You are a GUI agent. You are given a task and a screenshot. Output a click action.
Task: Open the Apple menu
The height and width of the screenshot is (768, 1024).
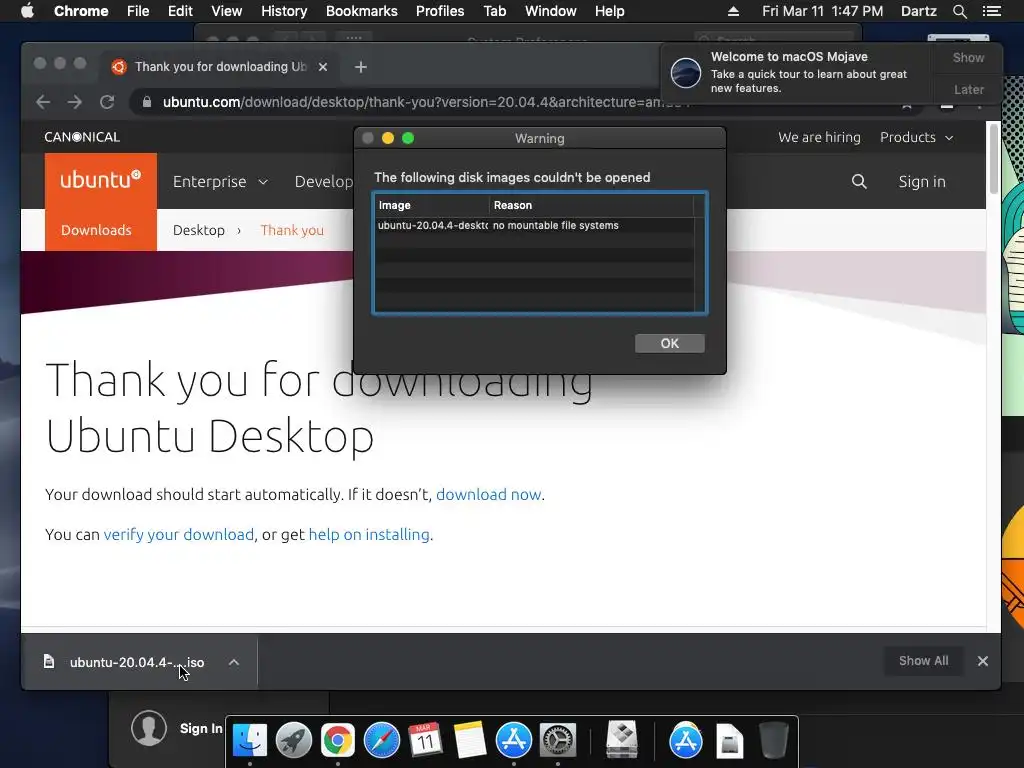coord(27,11)
